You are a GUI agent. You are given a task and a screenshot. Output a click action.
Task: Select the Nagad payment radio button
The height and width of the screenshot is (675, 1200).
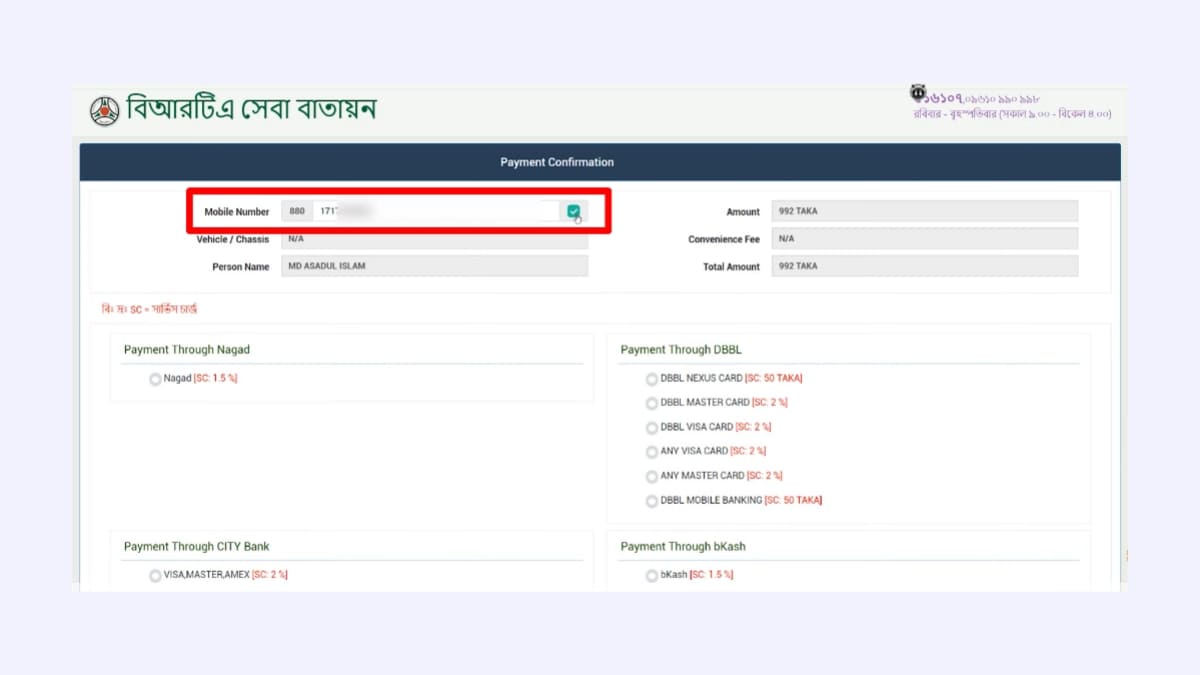[x=155, y=379]
